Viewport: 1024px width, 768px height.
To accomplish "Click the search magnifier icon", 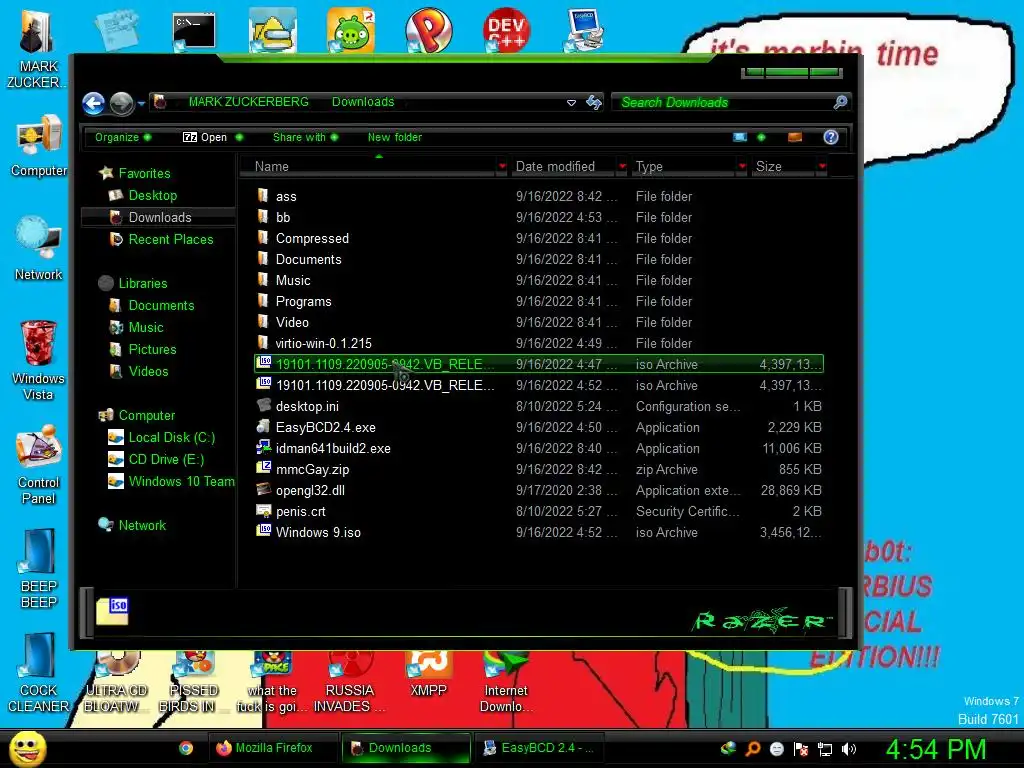I will tap(840, 102).
